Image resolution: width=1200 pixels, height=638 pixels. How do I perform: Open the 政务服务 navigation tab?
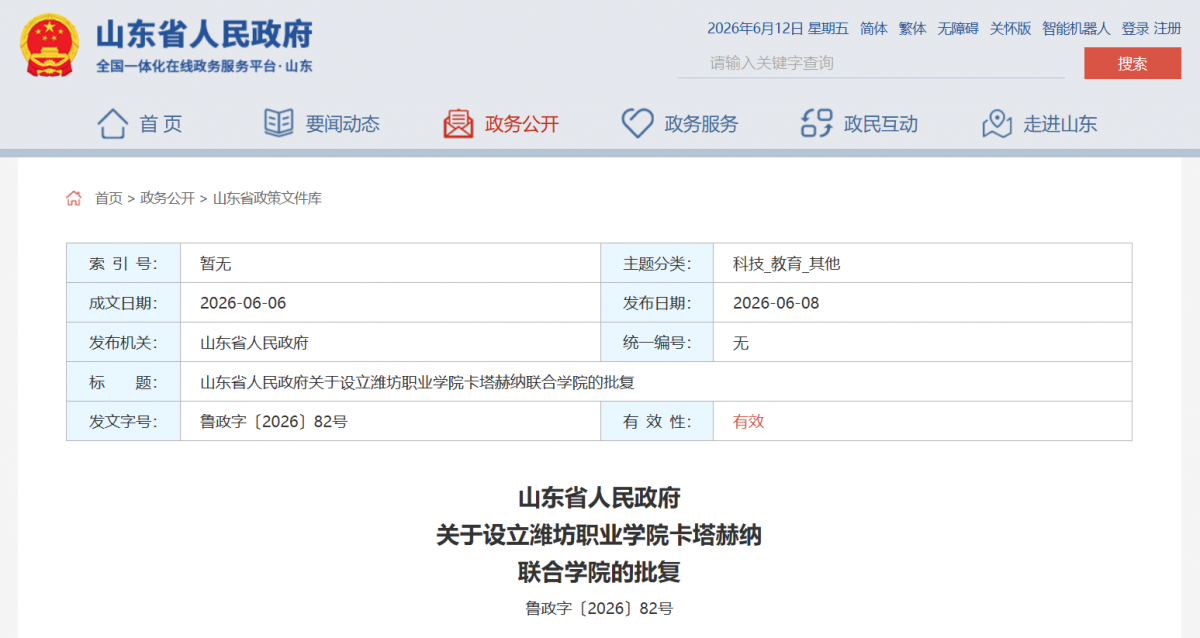point(701,124)
